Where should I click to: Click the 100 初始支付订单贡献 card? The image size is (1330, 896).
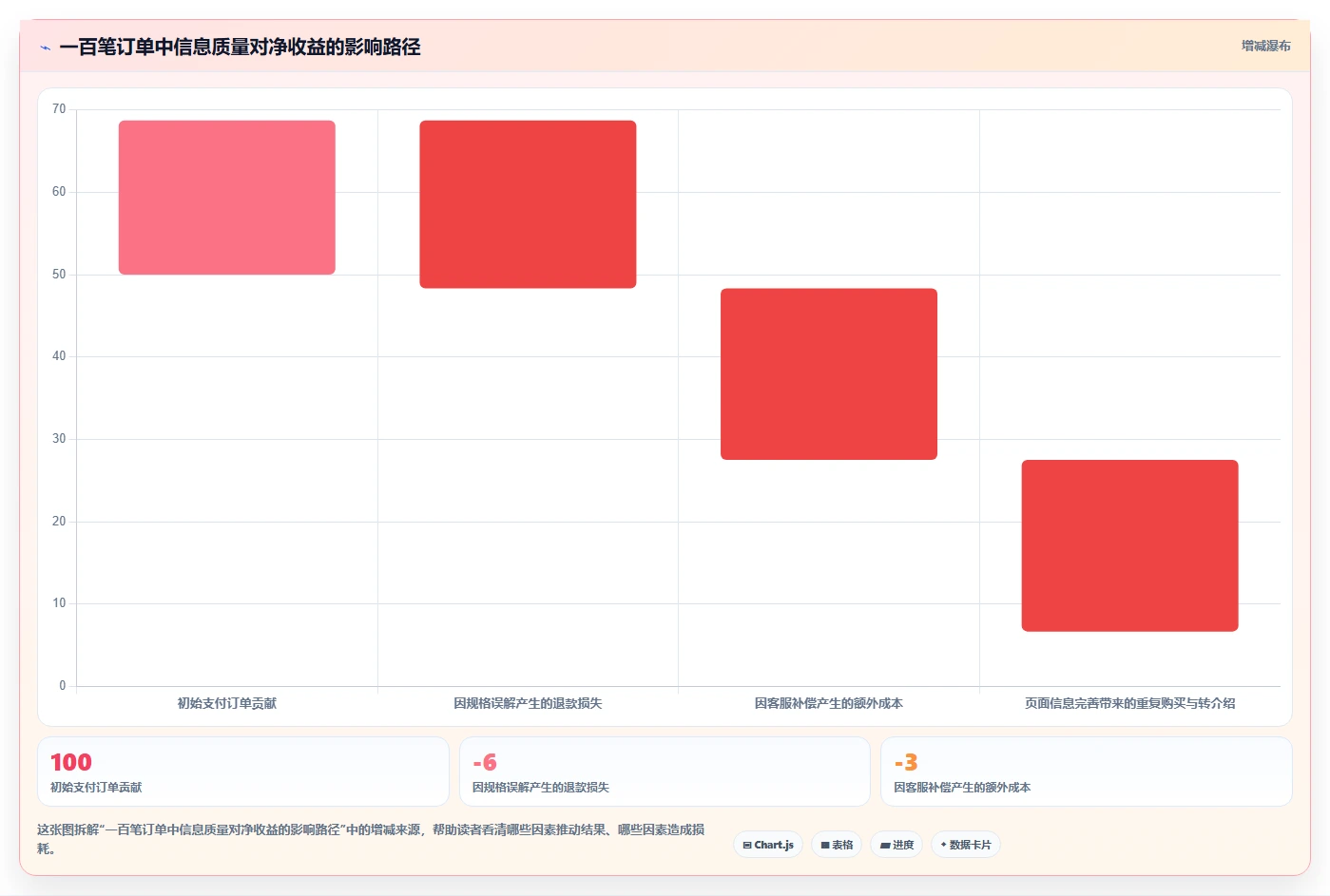coord(243,772)
